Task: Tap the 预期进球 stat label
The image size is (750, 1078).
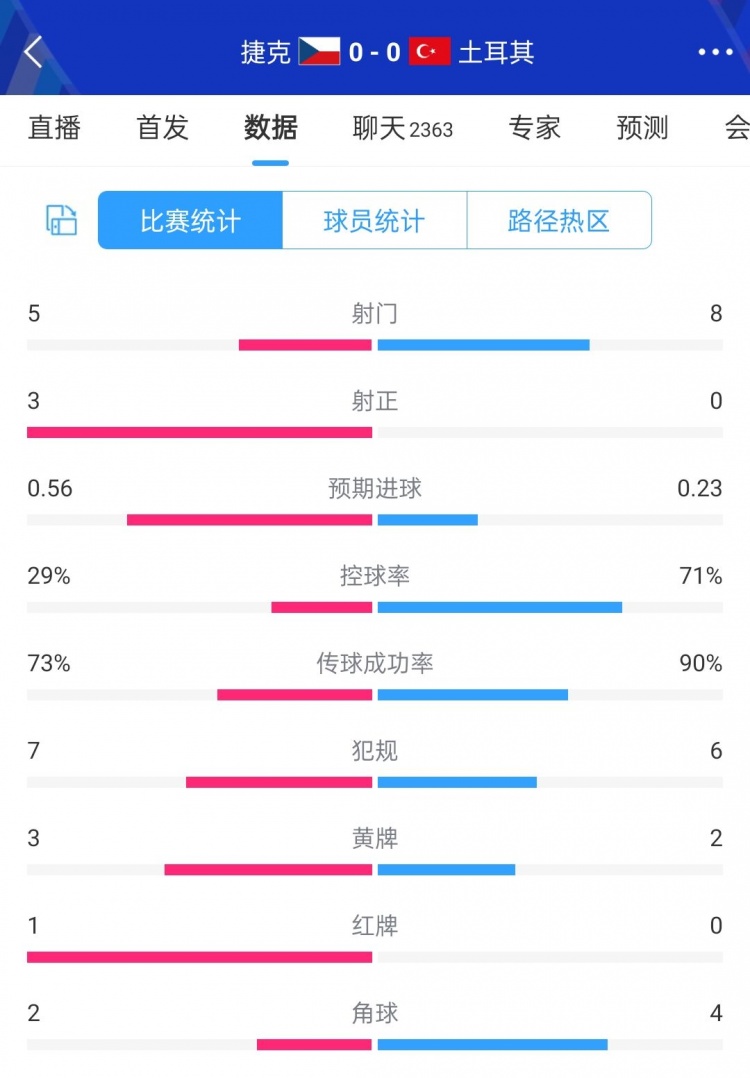Action: (375, 488)
